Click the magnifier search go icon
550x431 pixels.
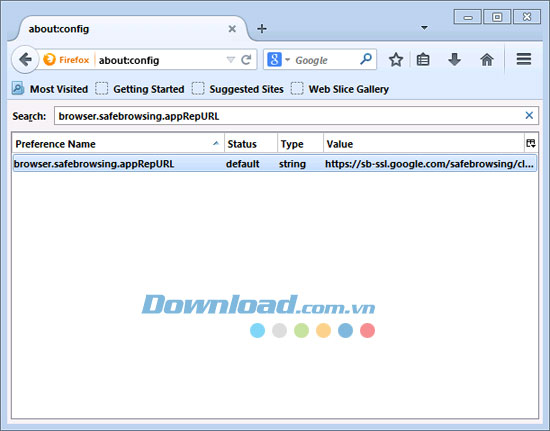[x=366, y=59]
